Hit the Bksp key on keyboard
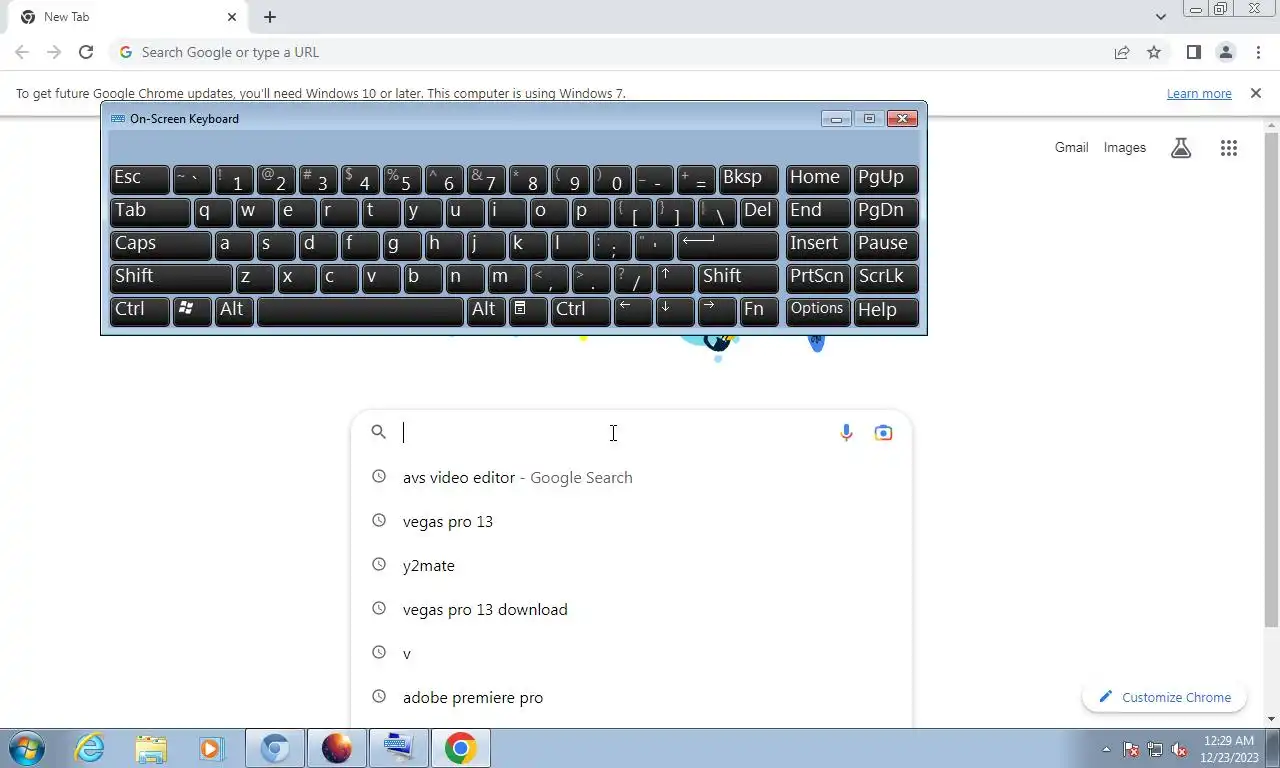Image resolution: width=1280 pixels, height=768 pixels. pos(748,179)
